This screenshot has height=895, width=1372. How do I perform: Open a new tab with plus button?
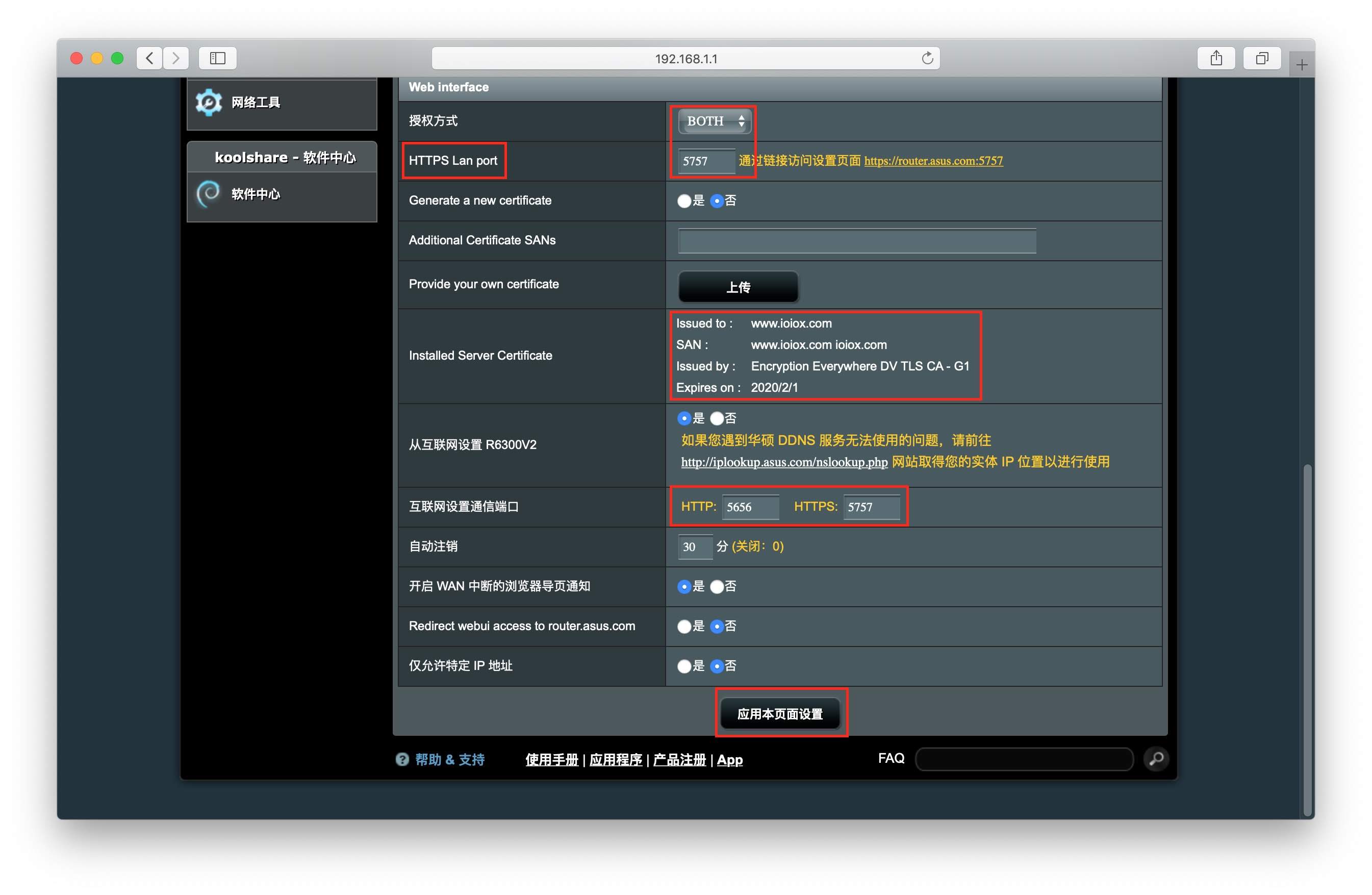[1301, 65]
